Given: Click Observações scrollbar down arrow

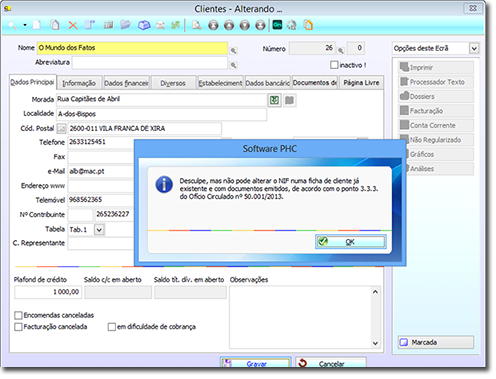Looking at the screenshot, I should [375, 343].
